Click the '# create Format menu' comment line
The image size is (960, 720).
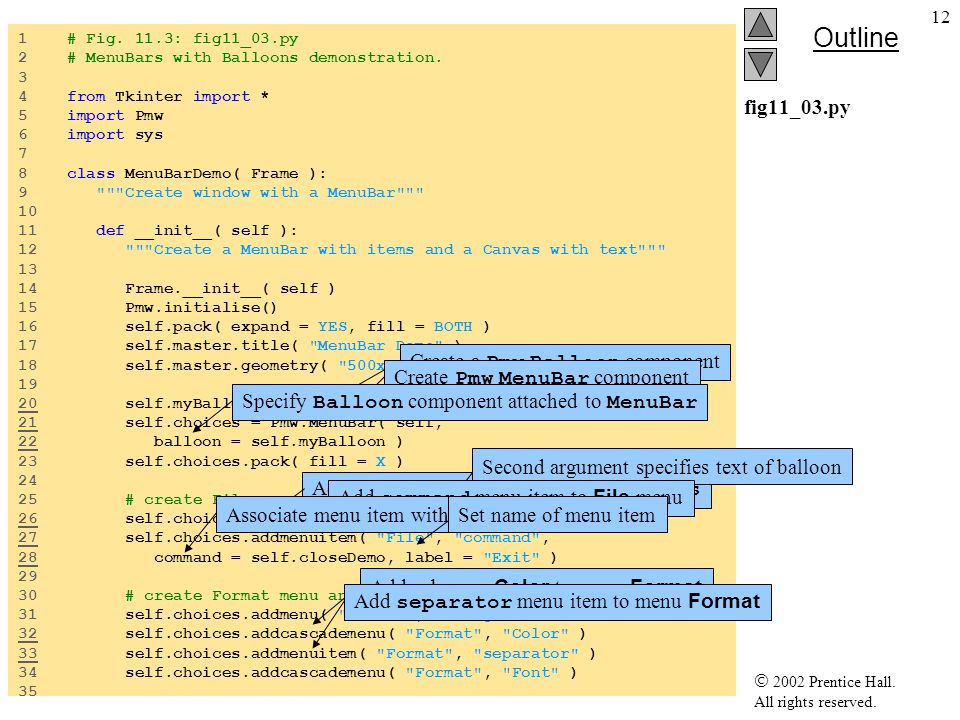coord(235,596)
